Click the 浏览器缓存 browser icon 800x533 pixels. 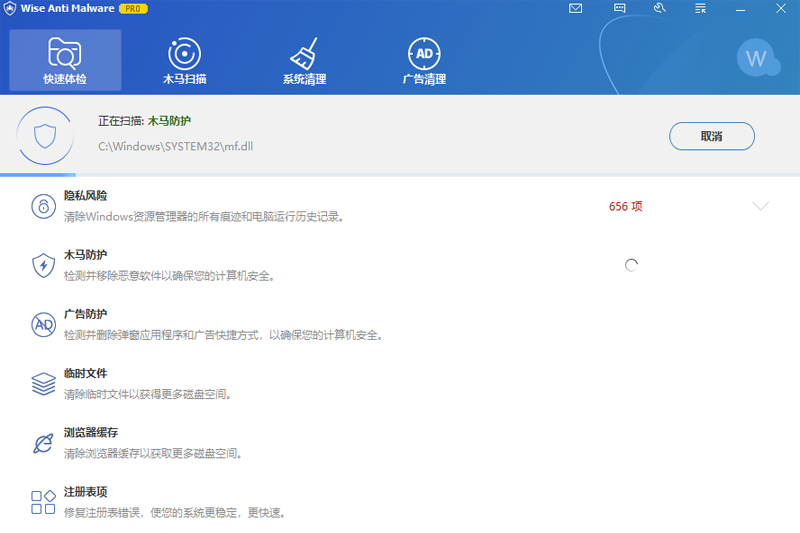point(43,443)
